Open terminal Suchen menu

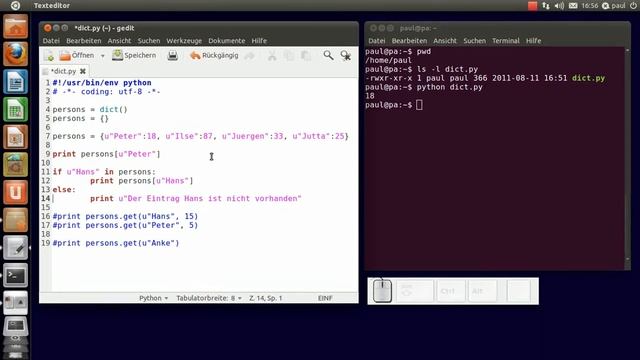pos(475,41)
